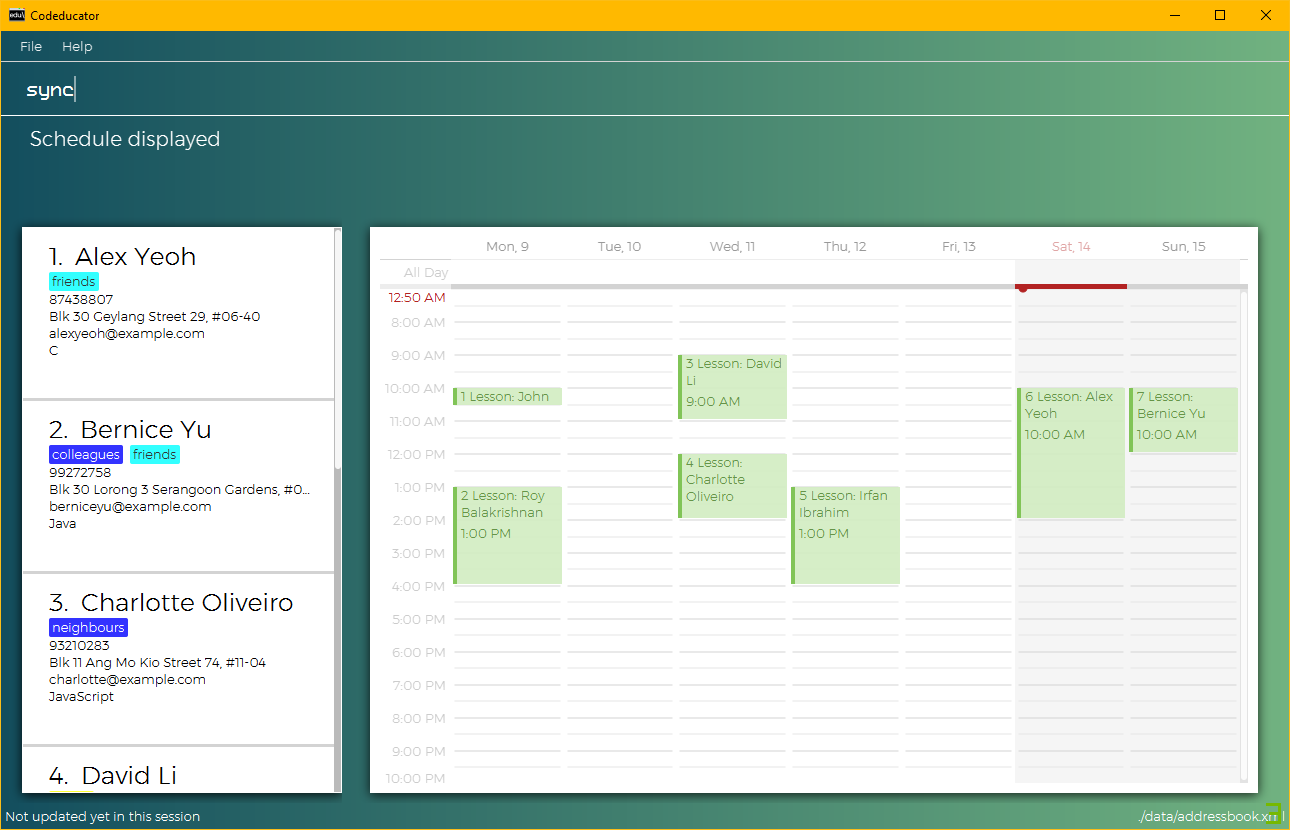This screenshot has width=1290, height=830.
Task: Select the Bernice Yu contact card
Action: (178, 486)
